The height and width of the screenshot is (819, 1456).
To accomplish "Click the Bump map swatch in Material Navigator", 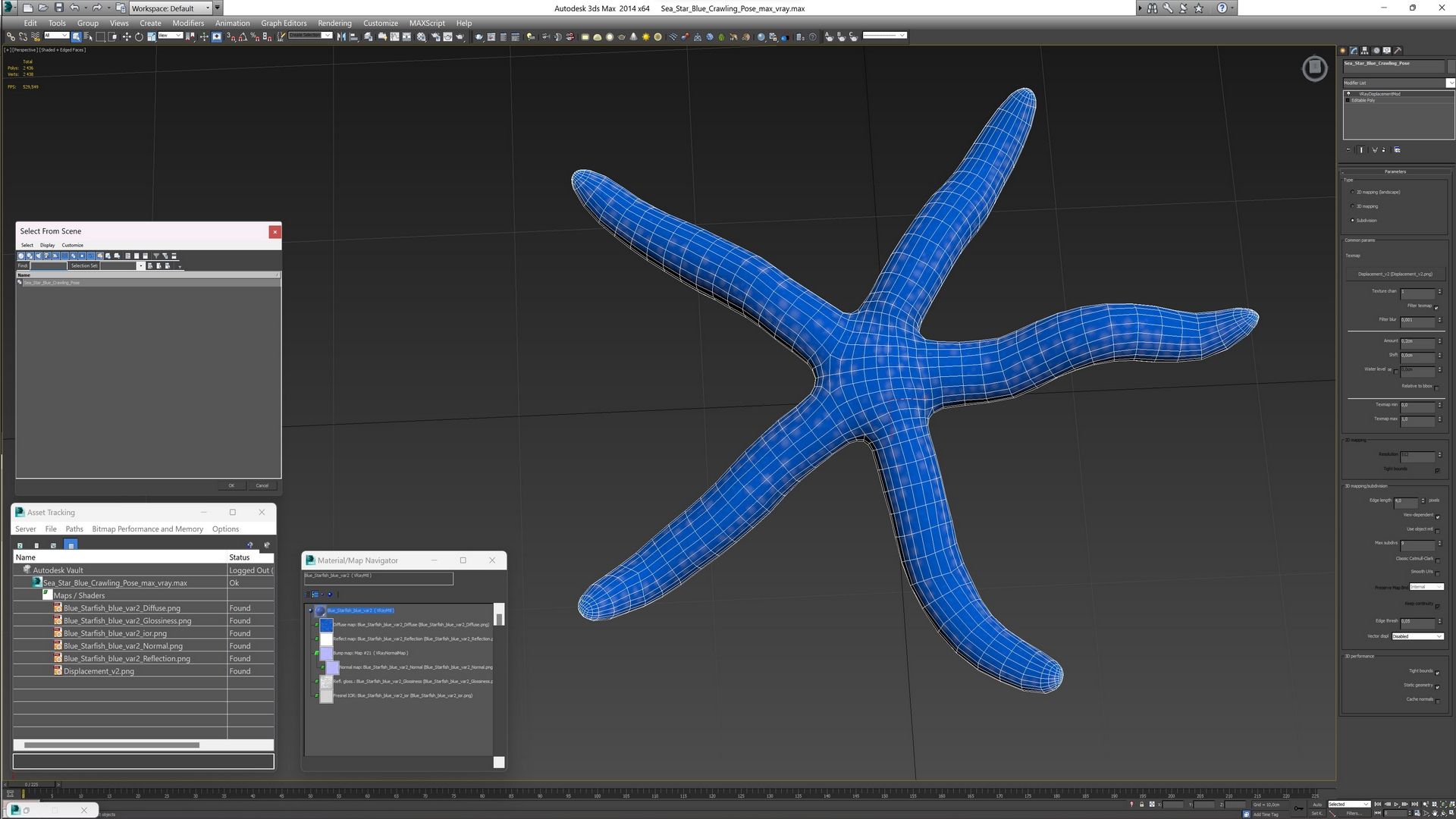I will (326, 653).
